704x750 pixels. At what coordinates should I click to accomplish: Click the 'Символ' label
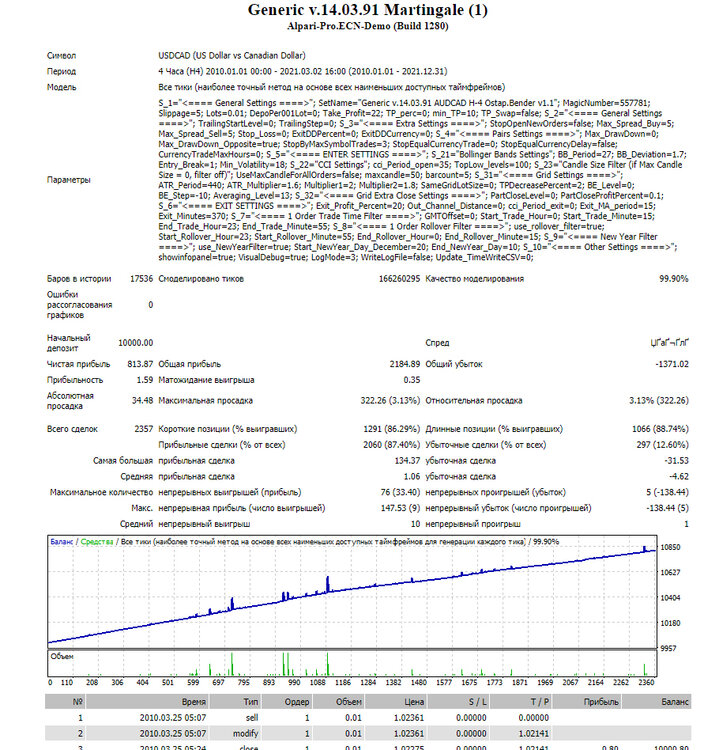[61, 55]
